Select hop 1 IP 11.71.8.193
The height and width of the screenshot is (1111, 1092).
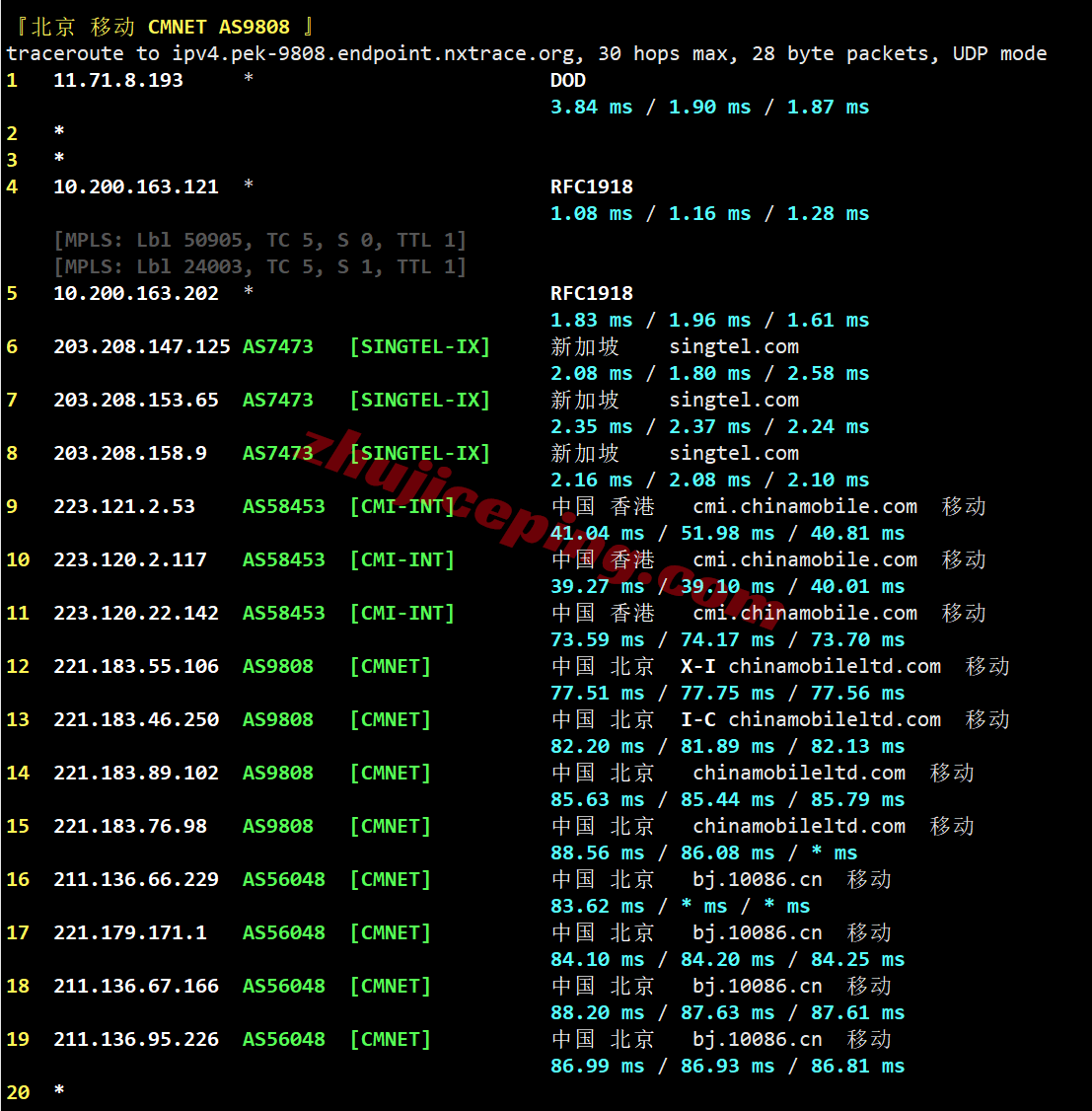(118, 80)
